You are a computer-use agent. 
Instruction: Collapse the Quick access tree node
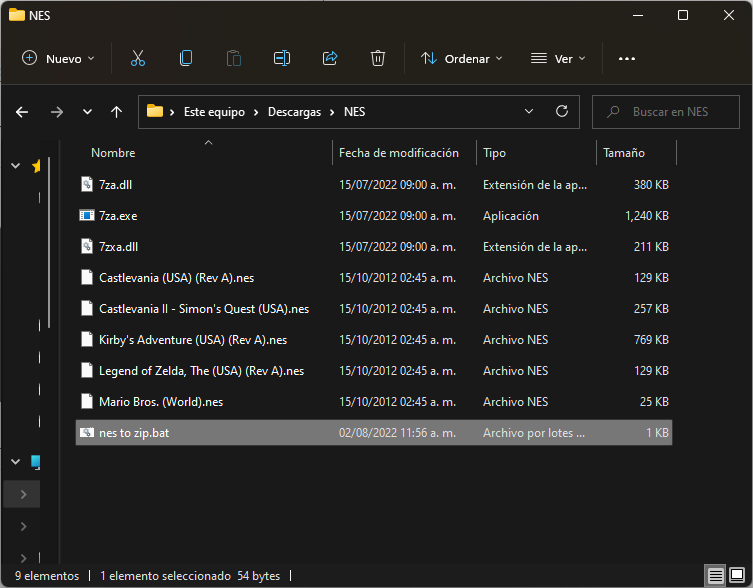coord(15,166)
